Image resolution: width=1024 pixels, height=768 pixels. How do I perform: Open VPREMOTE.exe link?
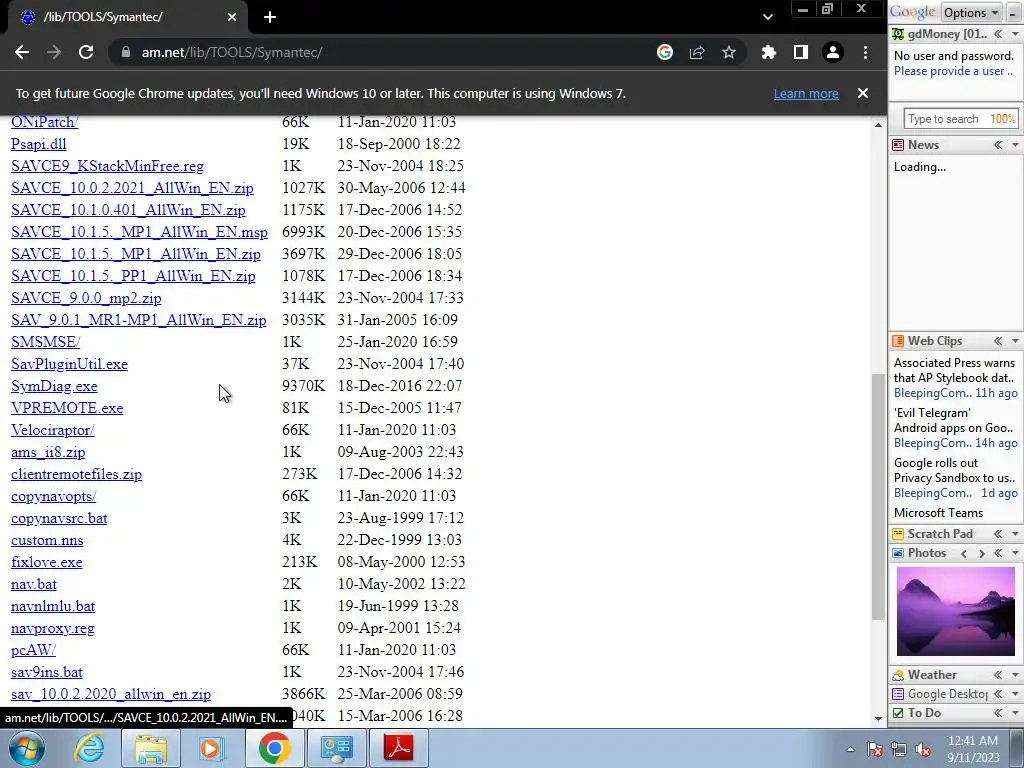click(67, 408)
